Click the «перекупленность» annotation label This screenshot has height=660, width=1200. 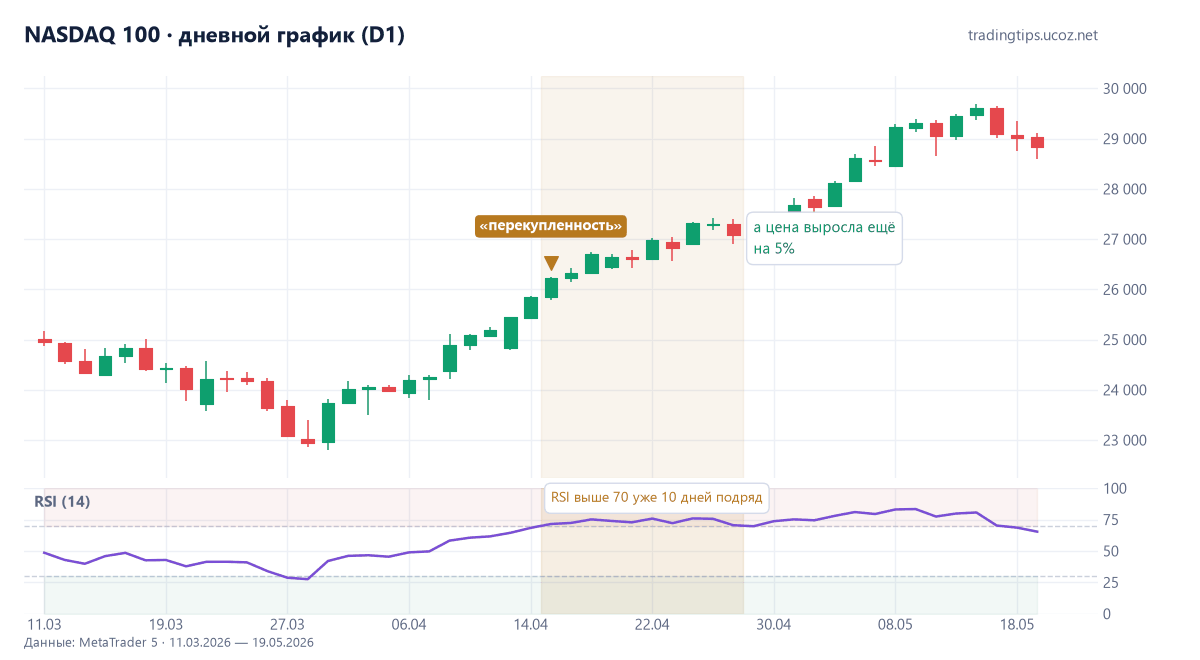tap(551, 227)
